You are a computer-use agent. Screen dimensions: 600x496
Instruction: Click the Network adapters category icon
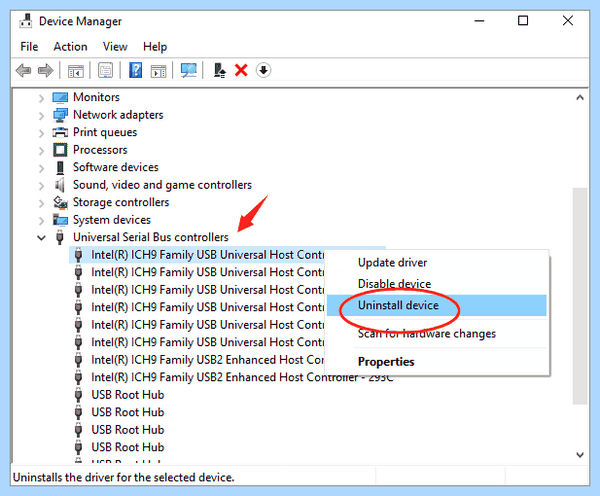pyautogui.click(x=60, y=115)
